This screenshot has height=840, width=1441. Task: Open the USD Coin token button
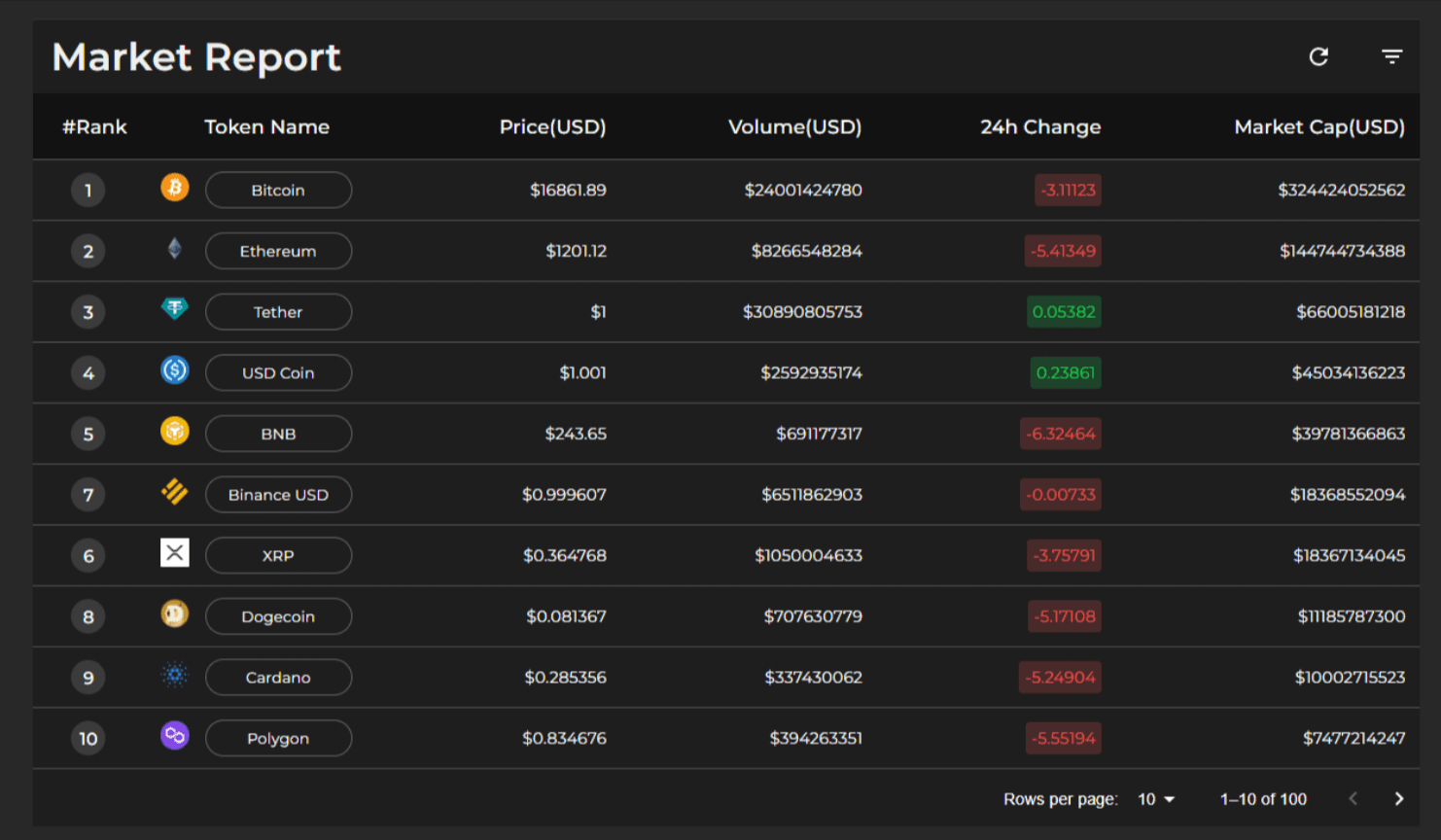point(278,373)
